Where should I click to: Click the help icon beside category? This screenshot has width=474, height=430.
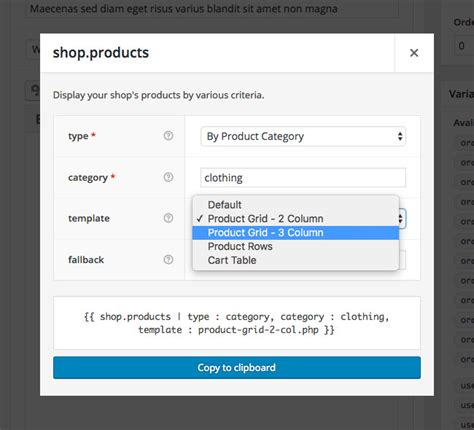click(x=168, y=177)
